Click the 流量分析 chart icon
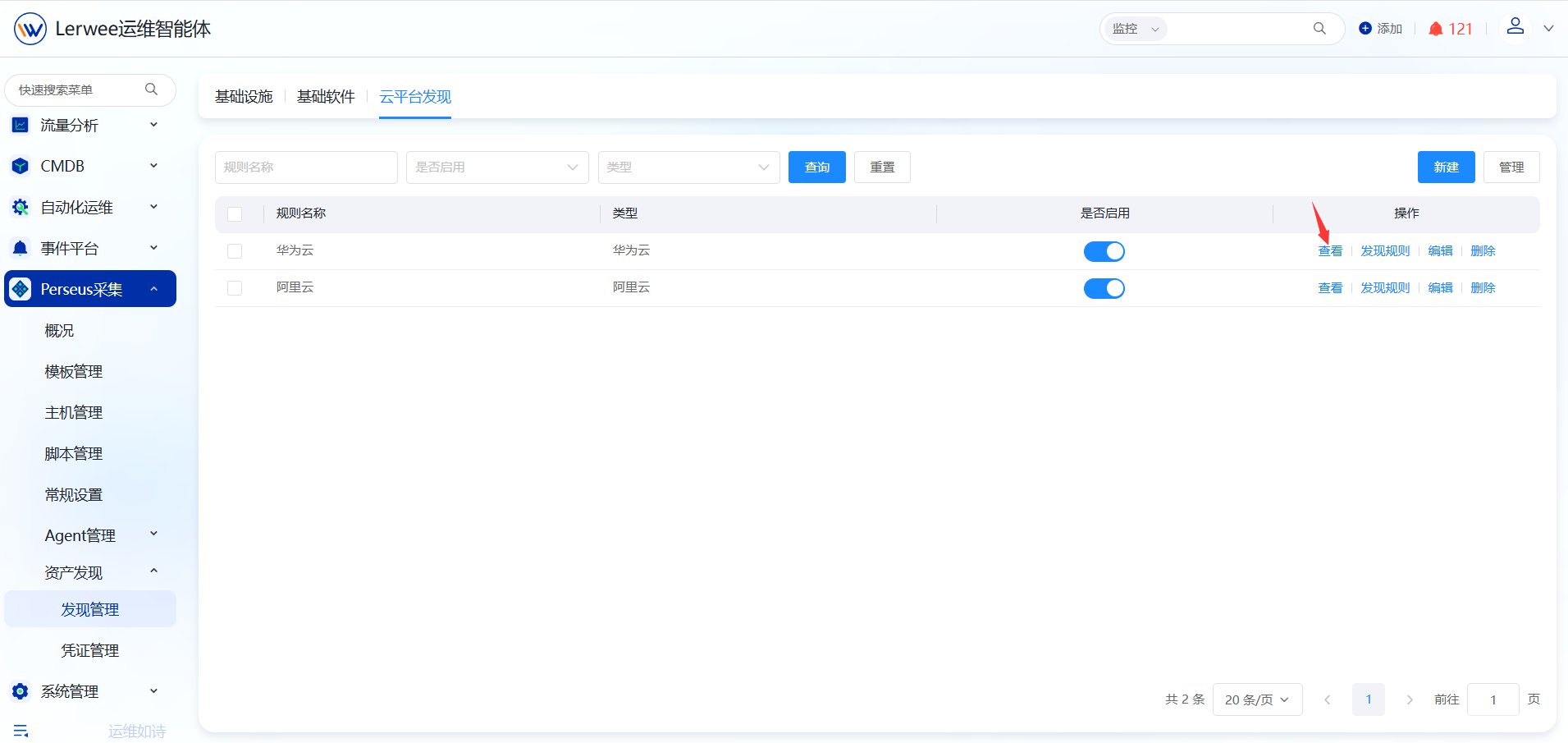Screen dimensions: 1568x743 (21, 126)
